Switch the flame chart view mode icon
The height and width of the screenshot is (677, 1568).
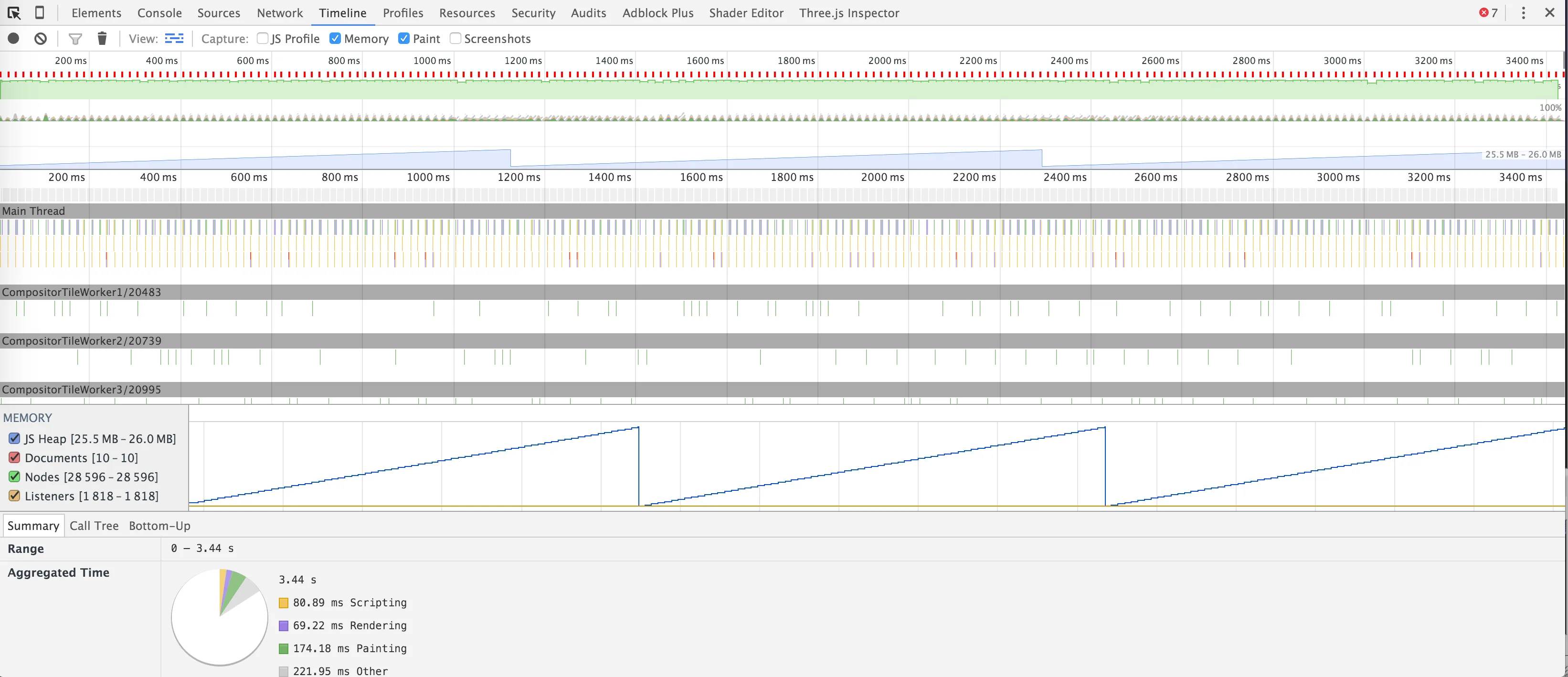coord(174,39)
